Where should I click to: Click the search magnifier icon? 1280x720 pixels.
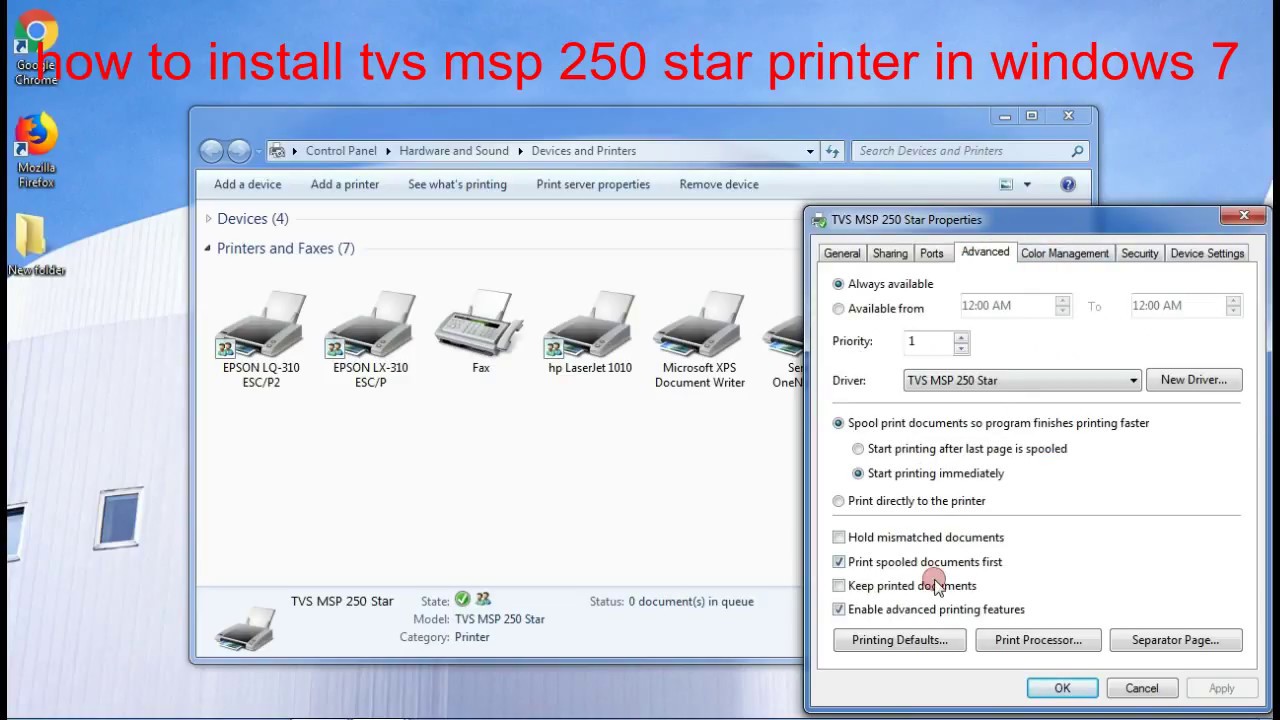tap(1077, 151)
